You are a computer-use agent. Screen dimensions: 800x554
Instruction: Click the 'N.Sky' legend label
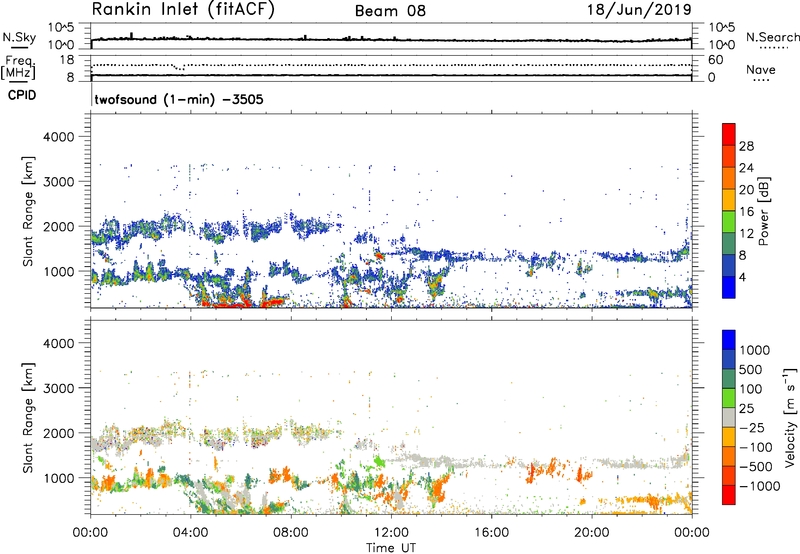[x=19, y=37]
